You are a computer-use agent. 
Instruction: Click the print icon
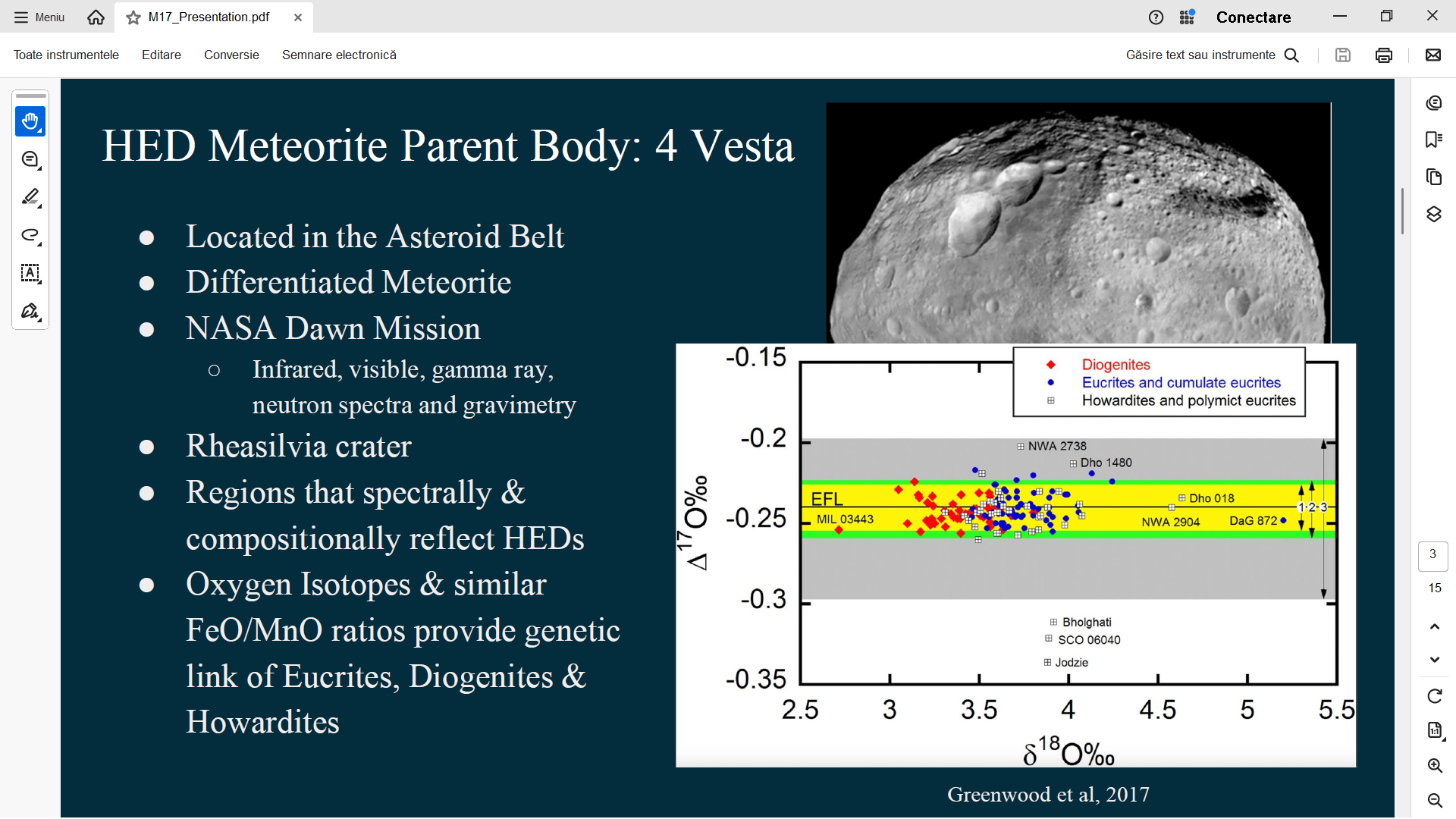tap(1383, 55)
